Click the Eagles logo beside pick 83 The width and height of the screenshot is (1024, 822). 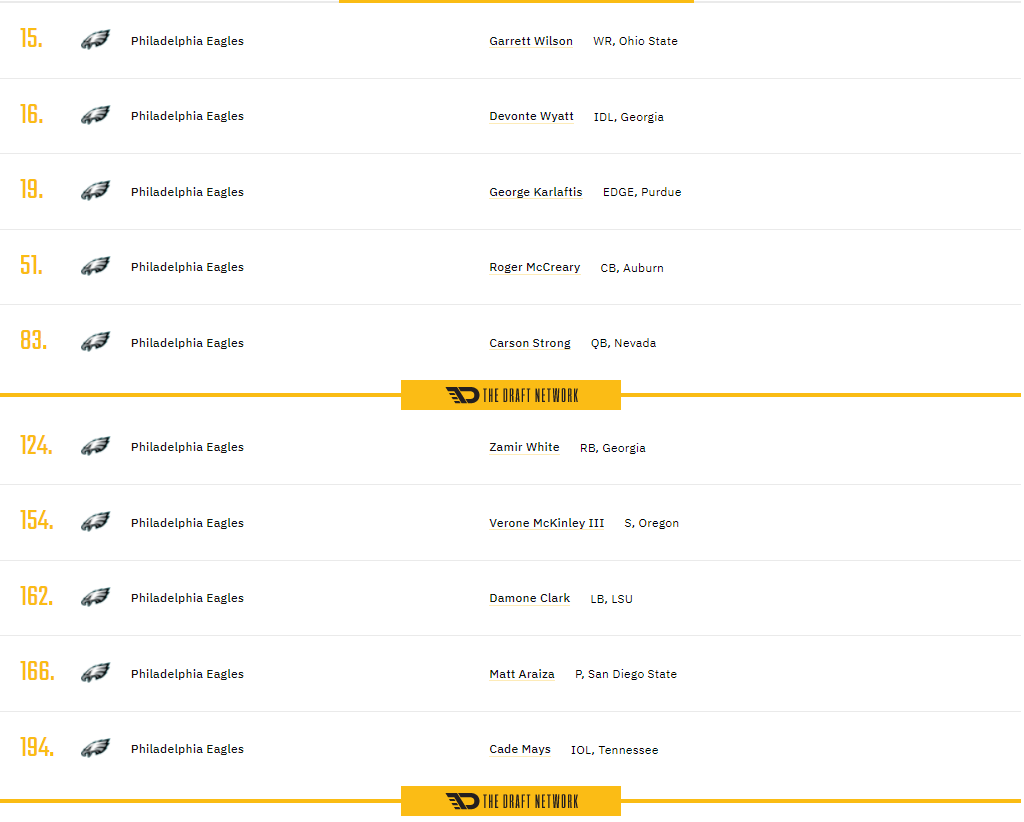pos(95,342)
